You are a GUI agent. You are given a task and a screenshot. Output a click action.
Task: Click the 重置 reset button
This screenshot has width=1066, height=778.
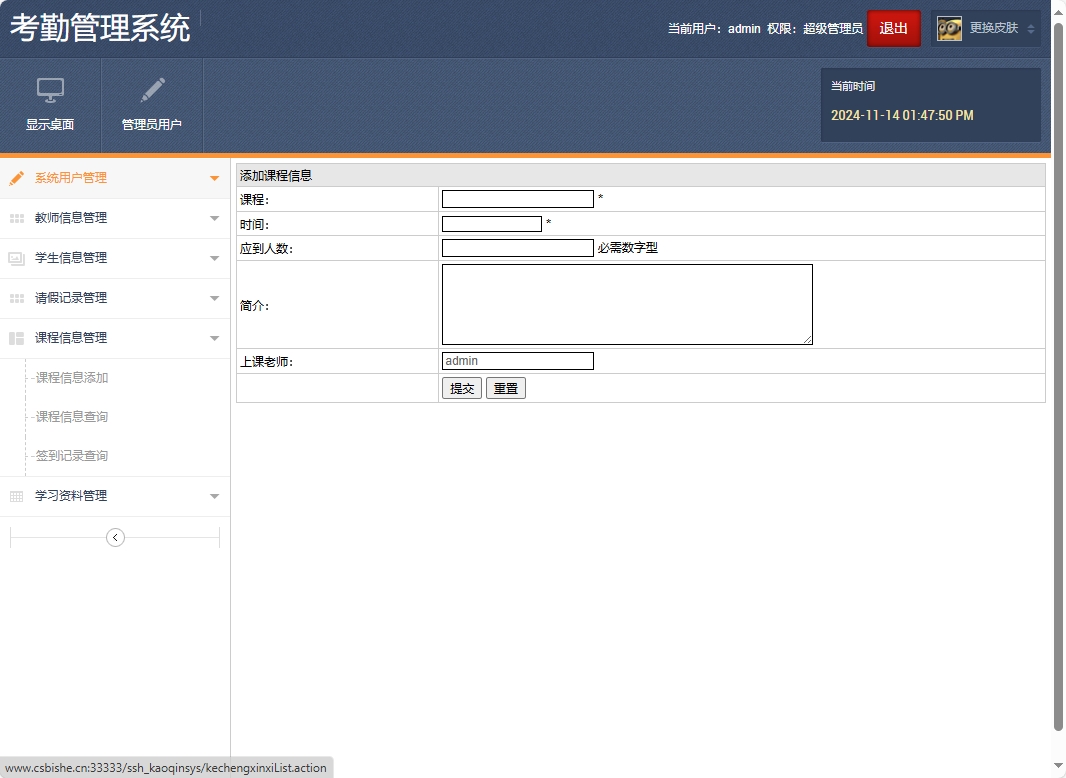tap(505, 388)
